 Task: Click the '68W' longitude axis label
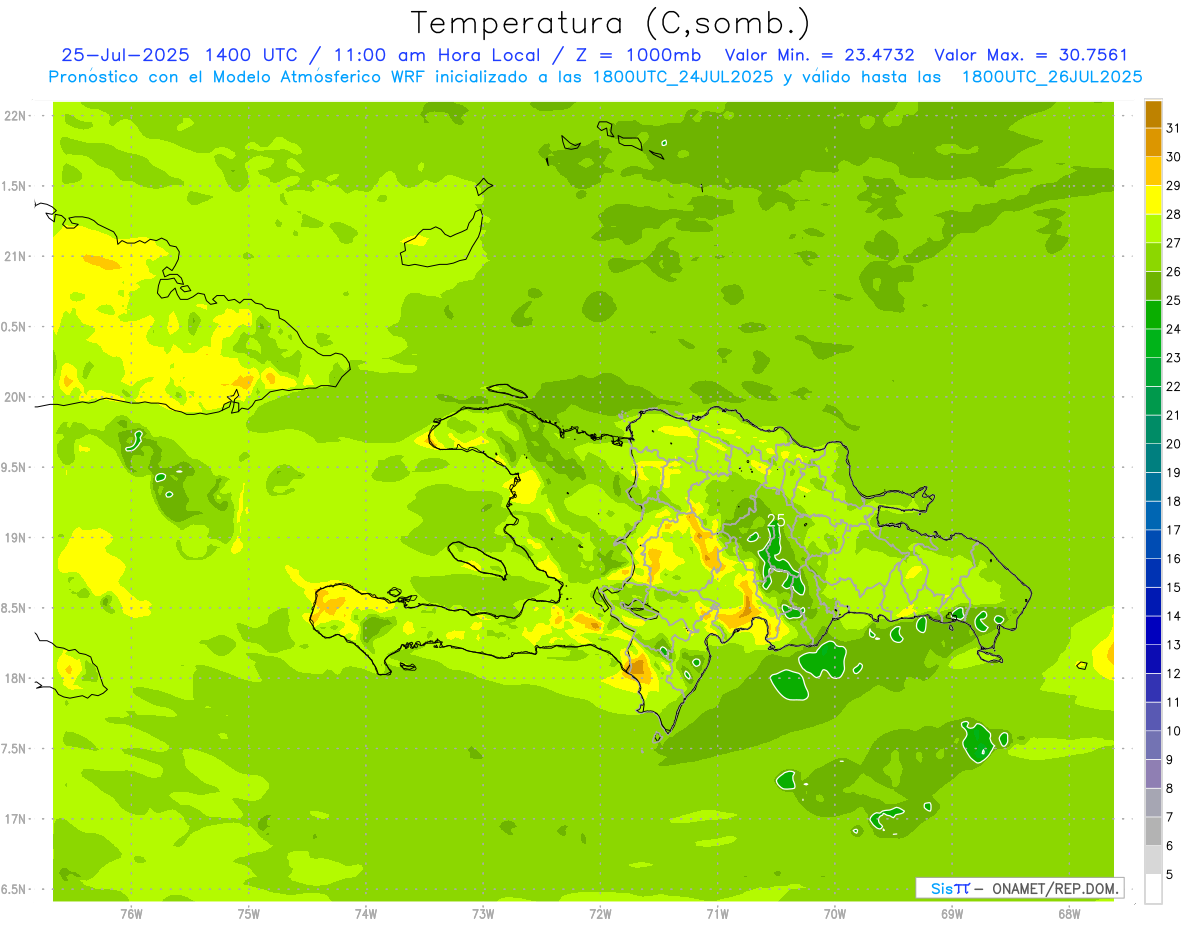click(1069, 914)
